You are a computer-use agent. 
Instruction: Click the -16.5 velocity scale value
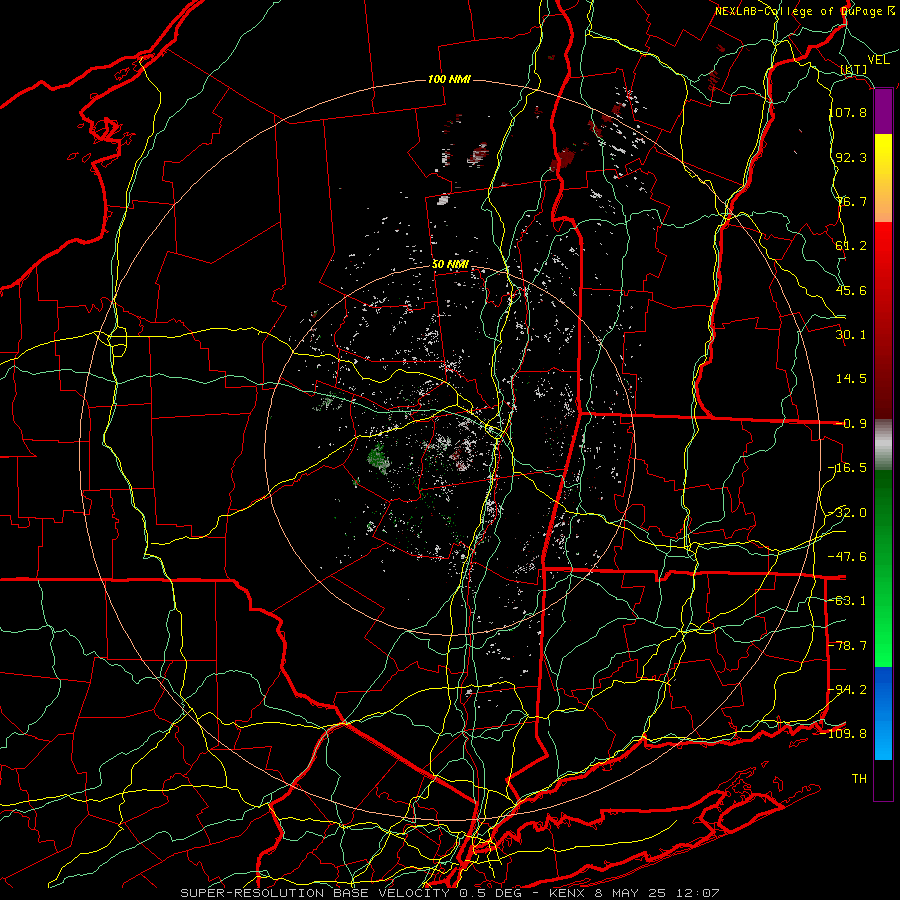(848, 468)
